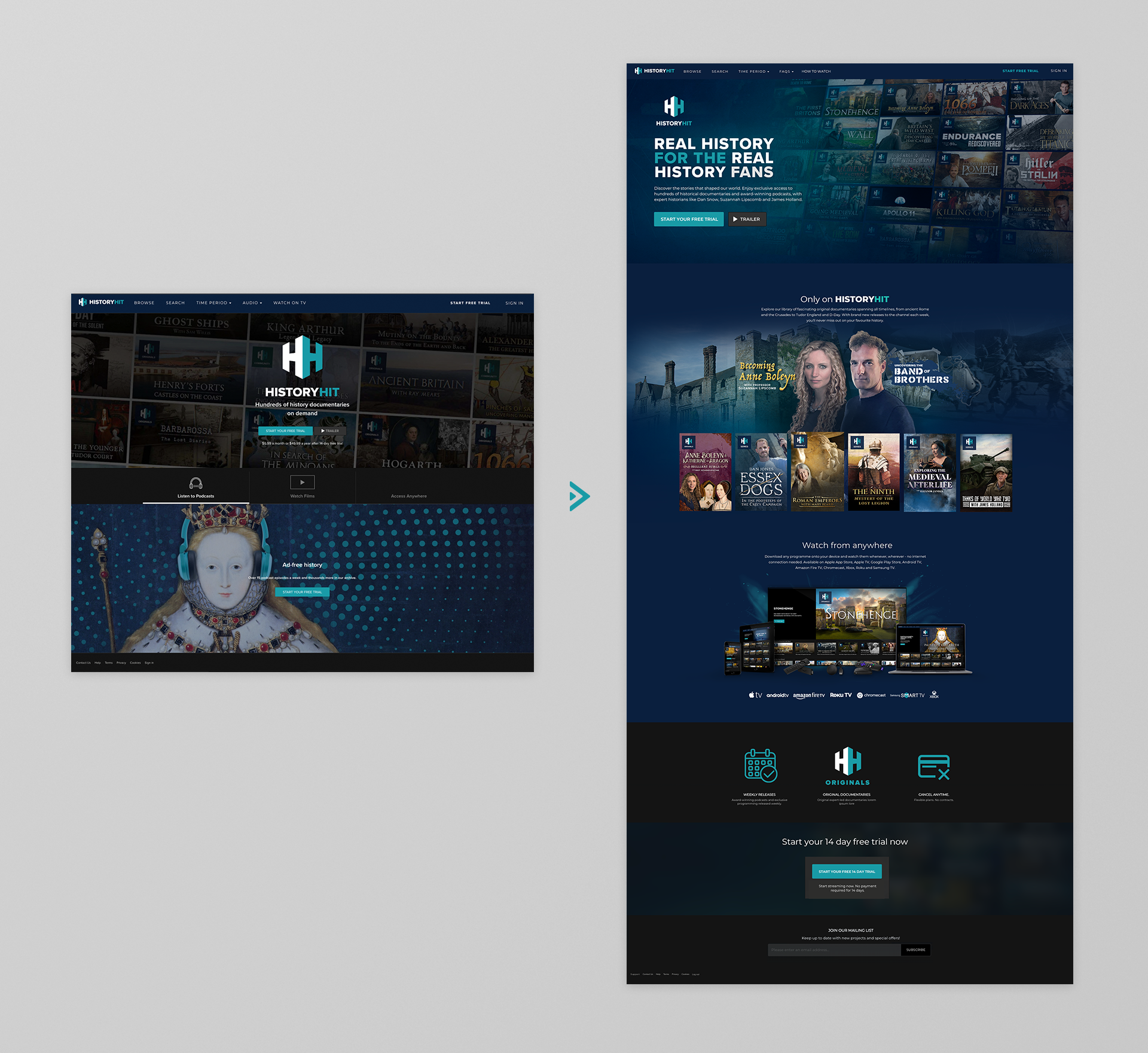The image size is (1148, 1053).
Task: Click the Roku TV logo
Action: (x=841, y=695)
